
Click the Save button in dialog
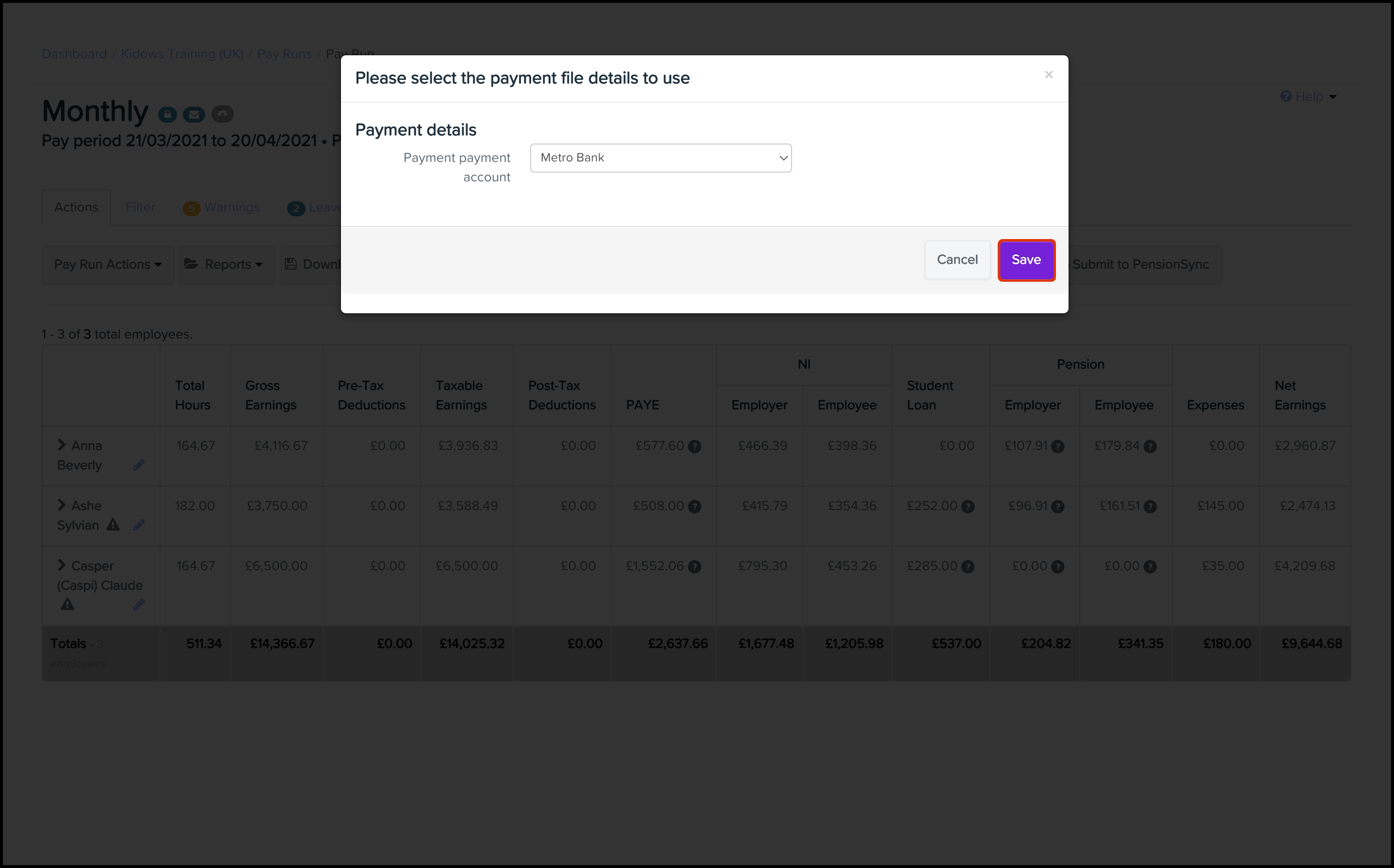(1026, 260)
